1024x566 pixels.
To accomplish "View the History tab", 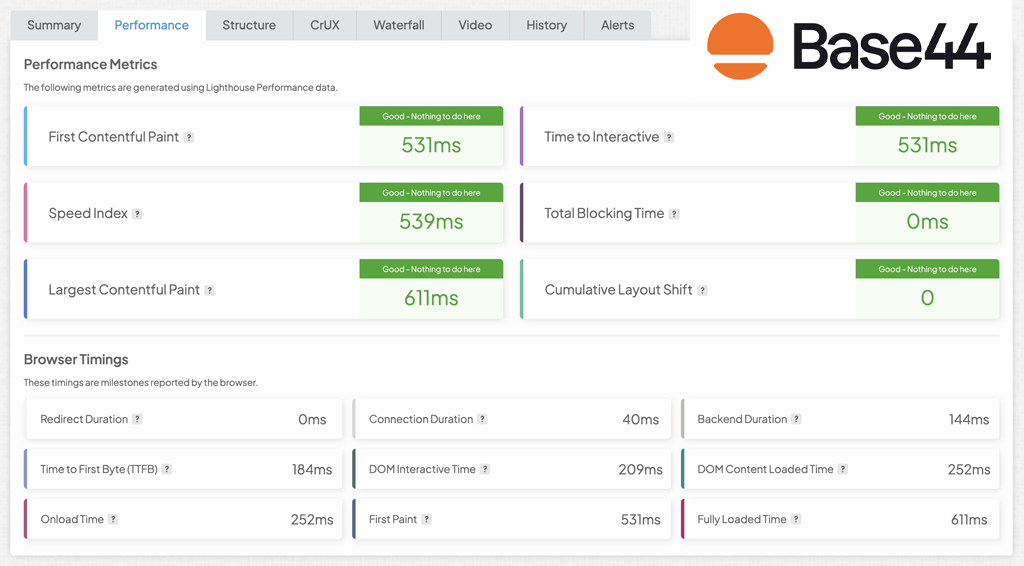I will pyautogui.click(x=547, y=25).
